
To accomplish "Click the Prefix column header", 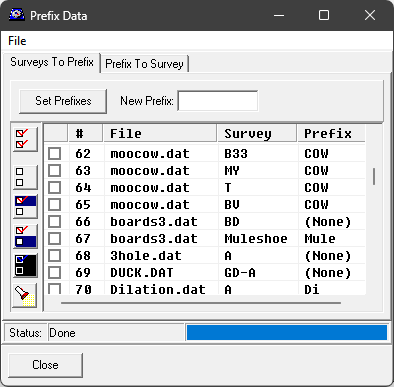I will coord(331,134).
